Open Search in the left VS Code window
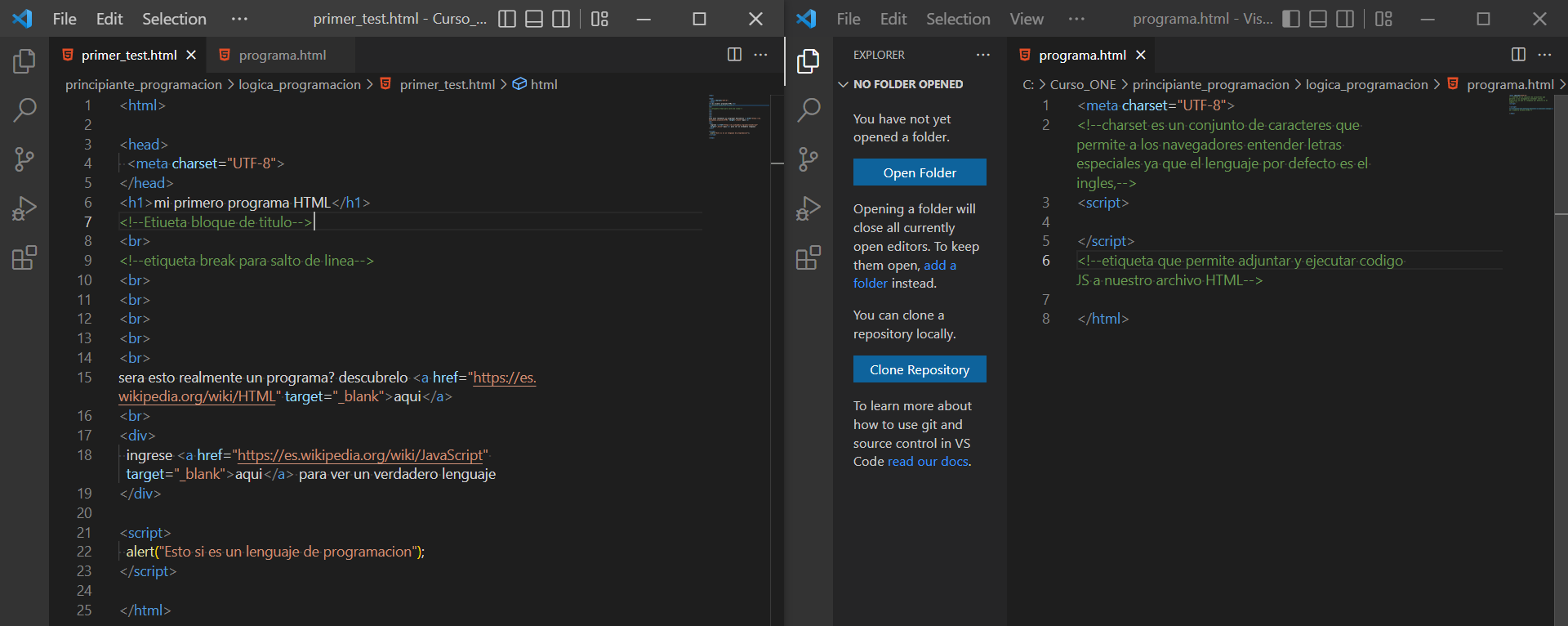The height and width of the screenshot is (626, 1568). tap(24, 110)
